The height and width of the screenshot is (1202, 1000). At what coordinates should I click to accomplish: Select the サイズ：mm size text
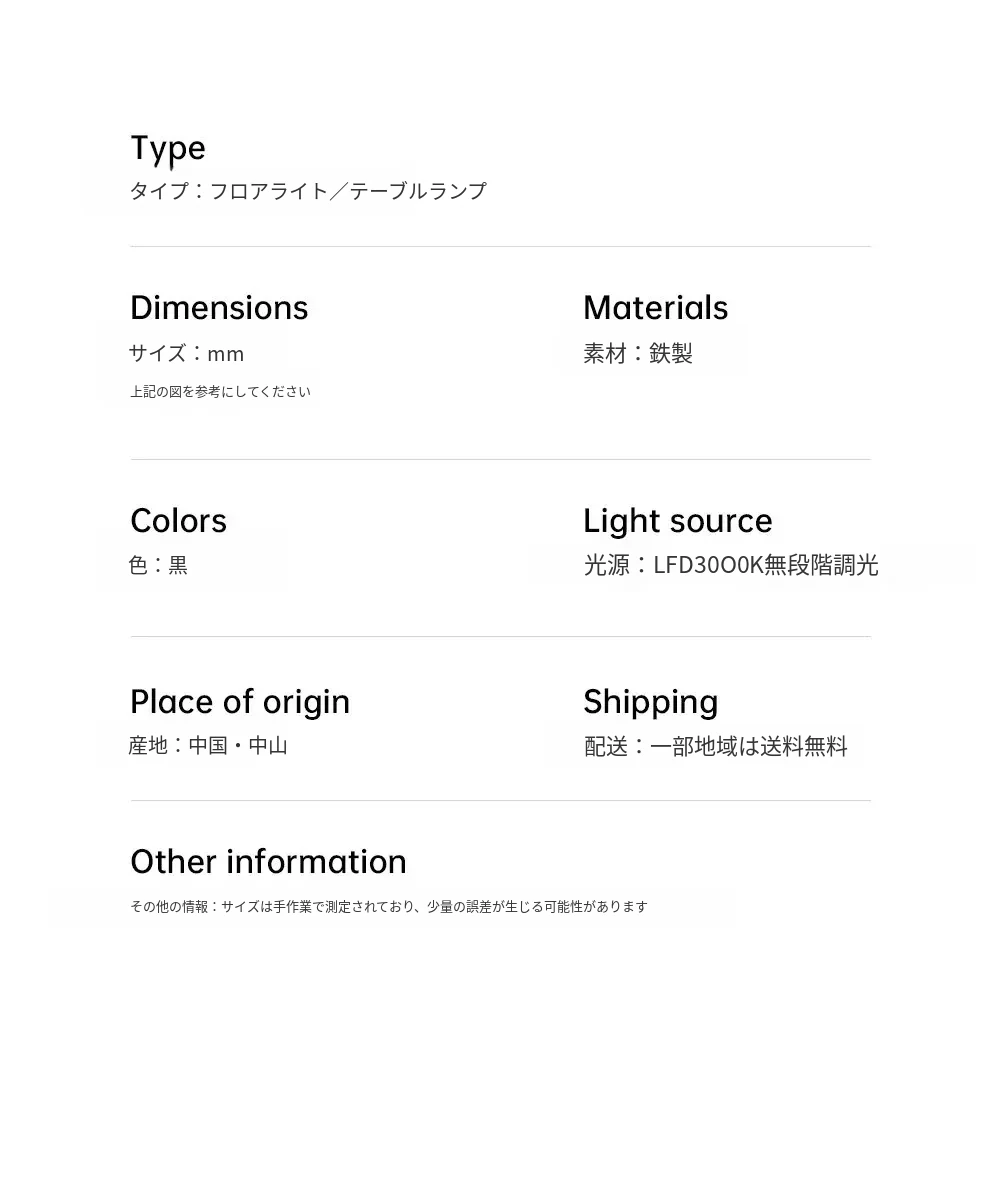(187, 353)
